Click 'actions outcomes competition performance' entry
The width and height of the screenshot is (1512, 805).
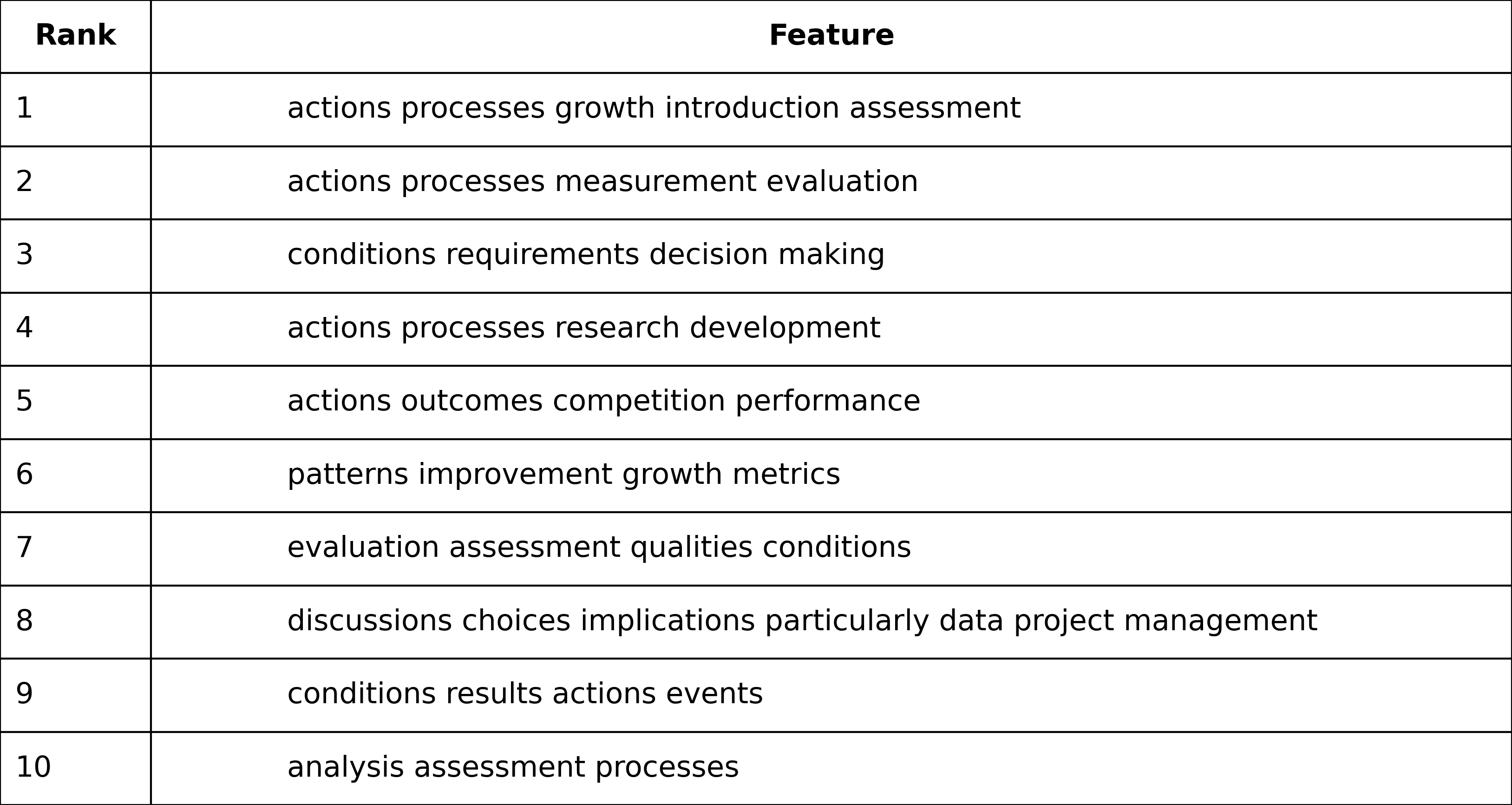603,402
